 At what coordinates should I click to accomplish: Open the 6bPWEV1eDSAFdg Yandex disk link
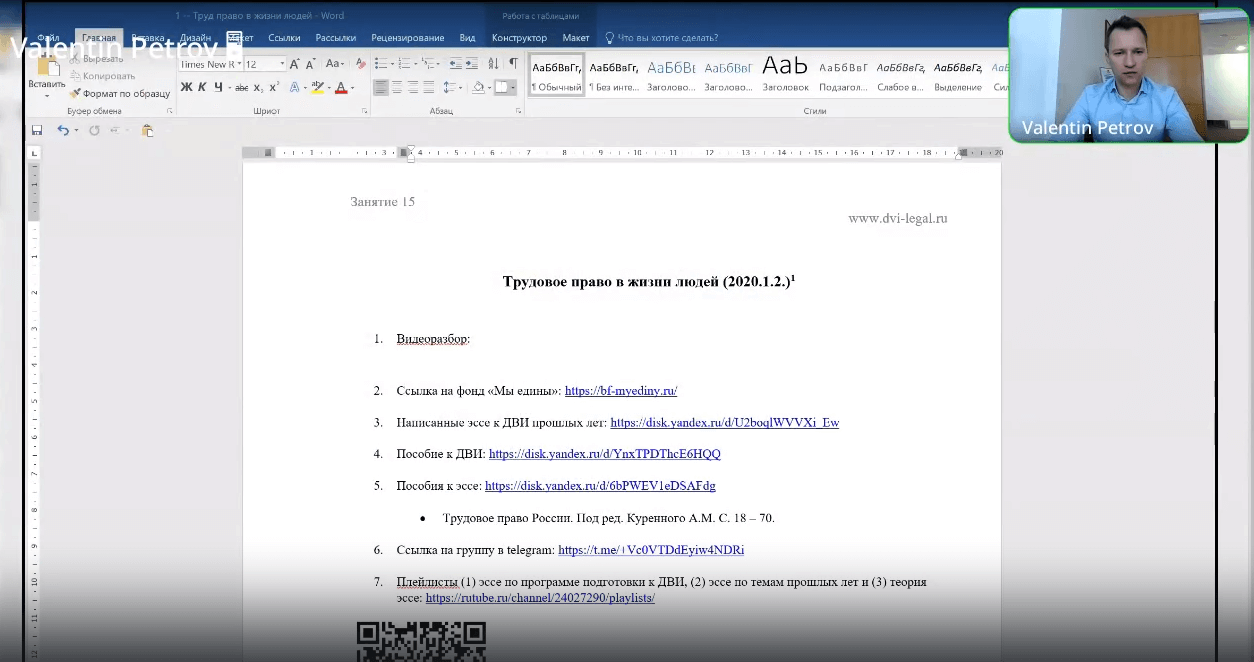(x=600, y=486)
